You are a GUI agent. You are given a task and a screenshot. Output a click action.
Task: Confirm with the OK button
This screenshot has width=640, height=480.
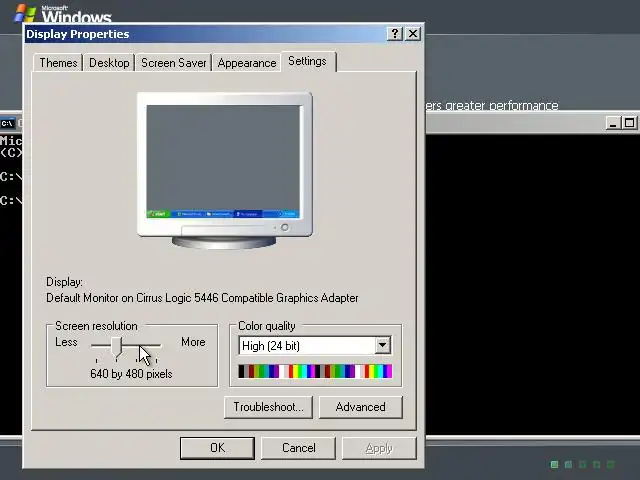tap(217, 448)
